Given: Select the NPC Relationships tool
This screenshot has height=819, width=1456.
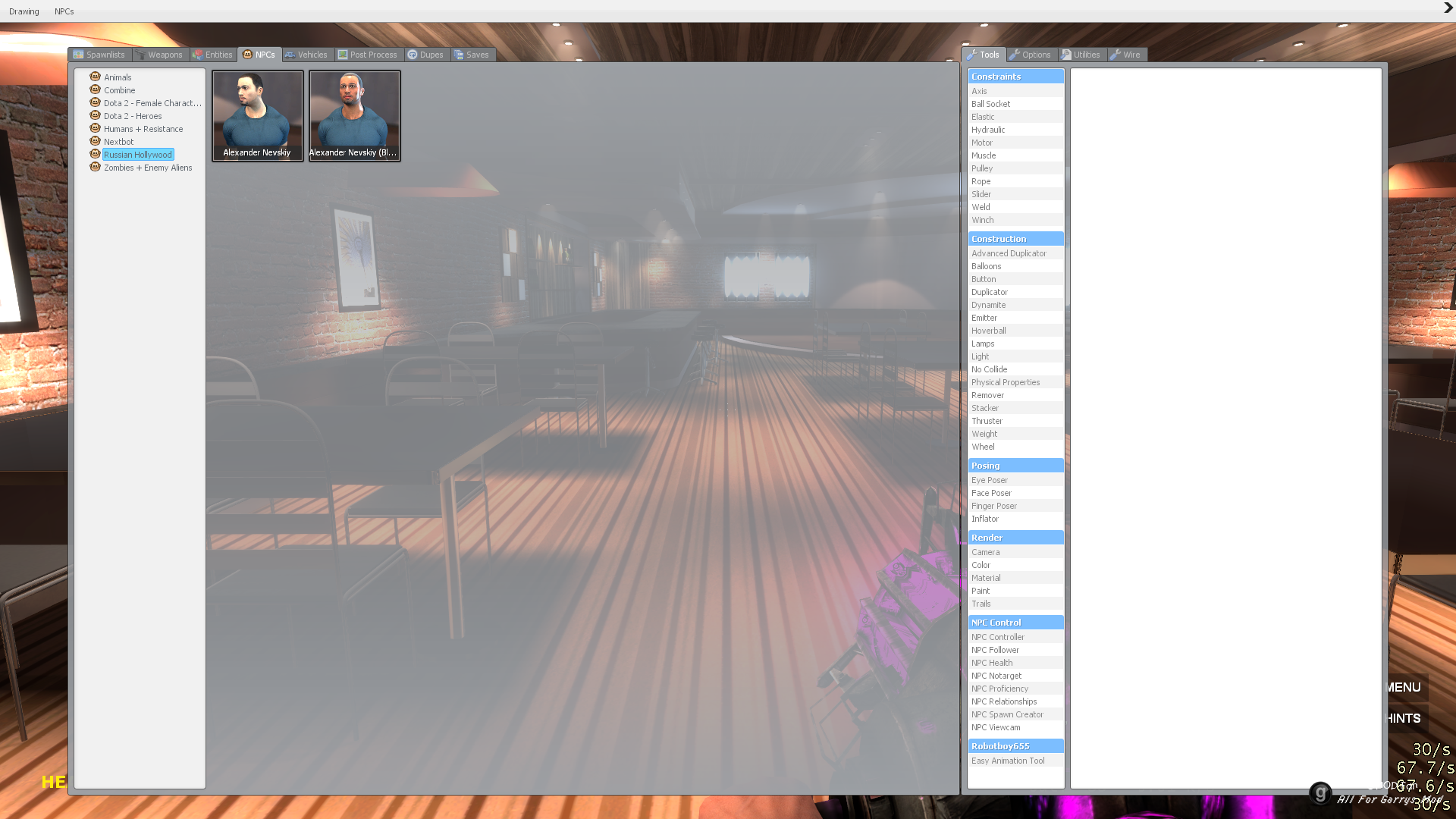Looking at the screenshot, I should pos(1015,701).
